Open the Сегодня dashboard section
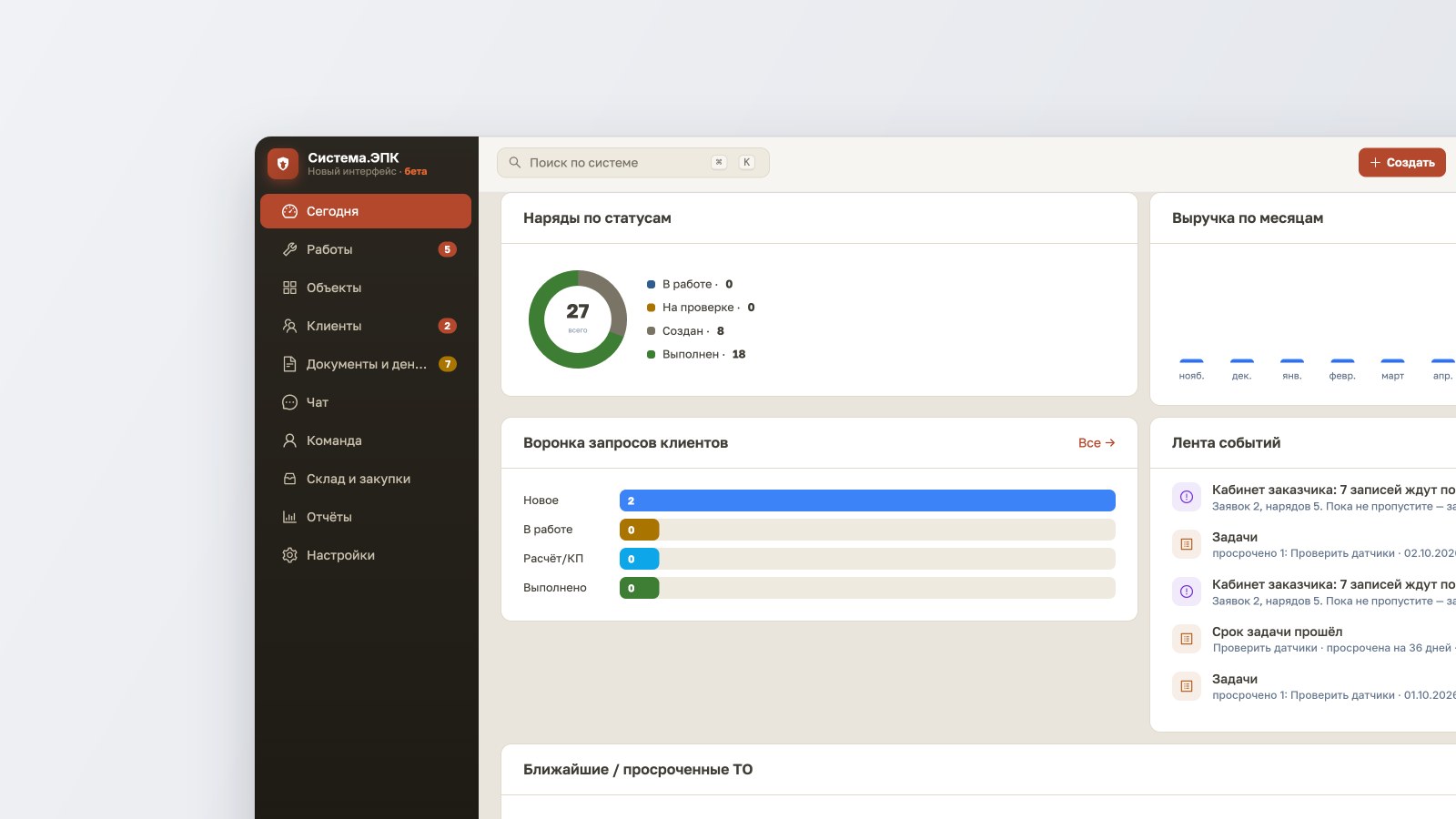The height and width of the screenshot is (819, 1456). pyautogui.click(x=366, y=211)
